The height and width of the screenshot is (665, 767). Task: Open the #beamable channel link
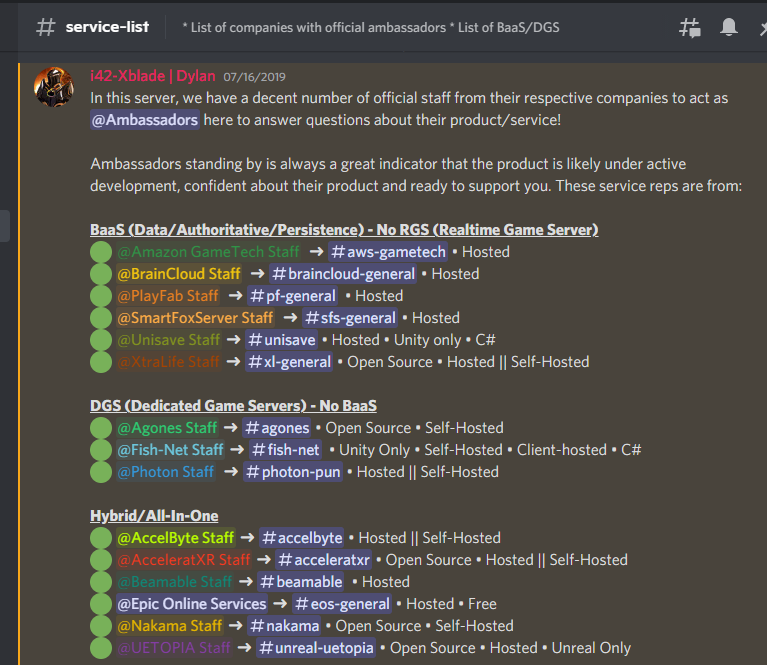[x=301, y=582]
